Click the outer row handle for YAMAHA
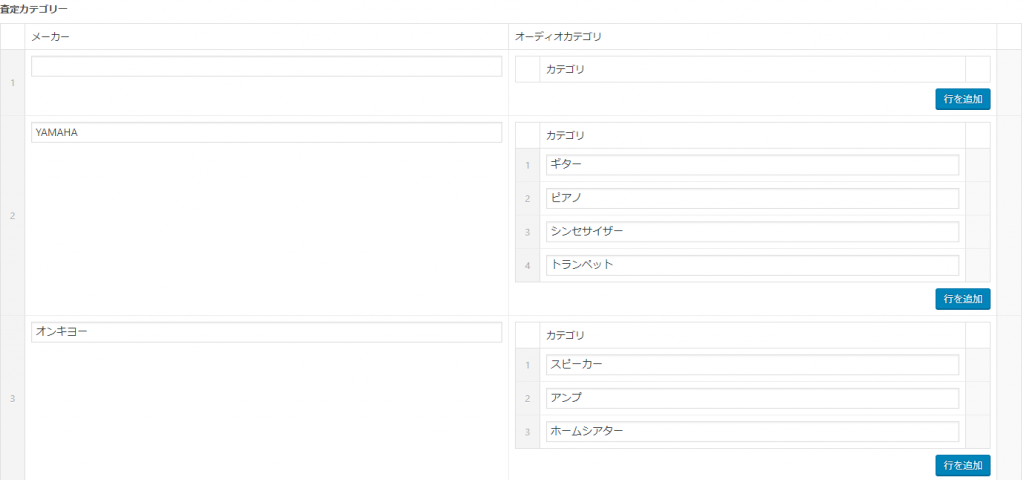This screenshot has height=480, width=1024. 12,216
